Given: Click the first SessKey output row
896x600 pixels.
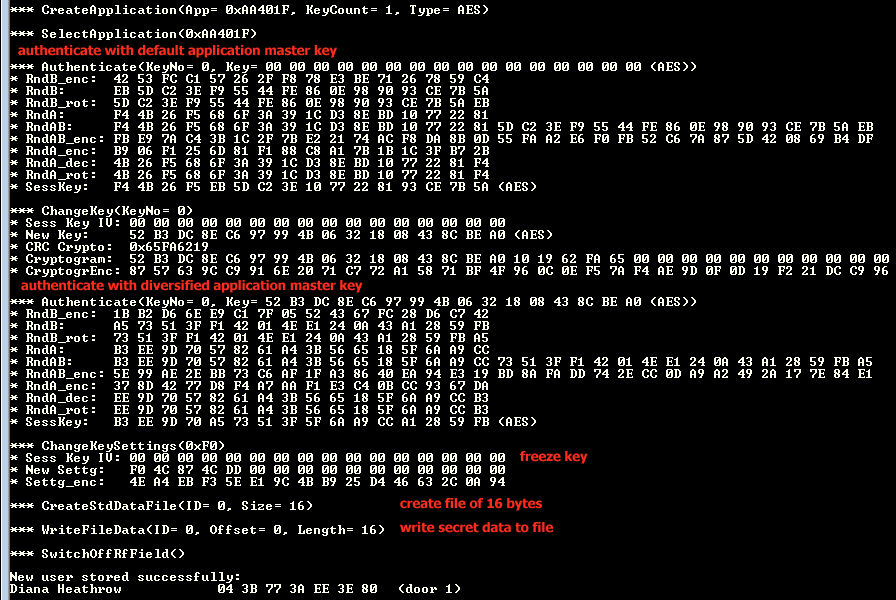Looking at the screenshot, I should pos(274,187).
